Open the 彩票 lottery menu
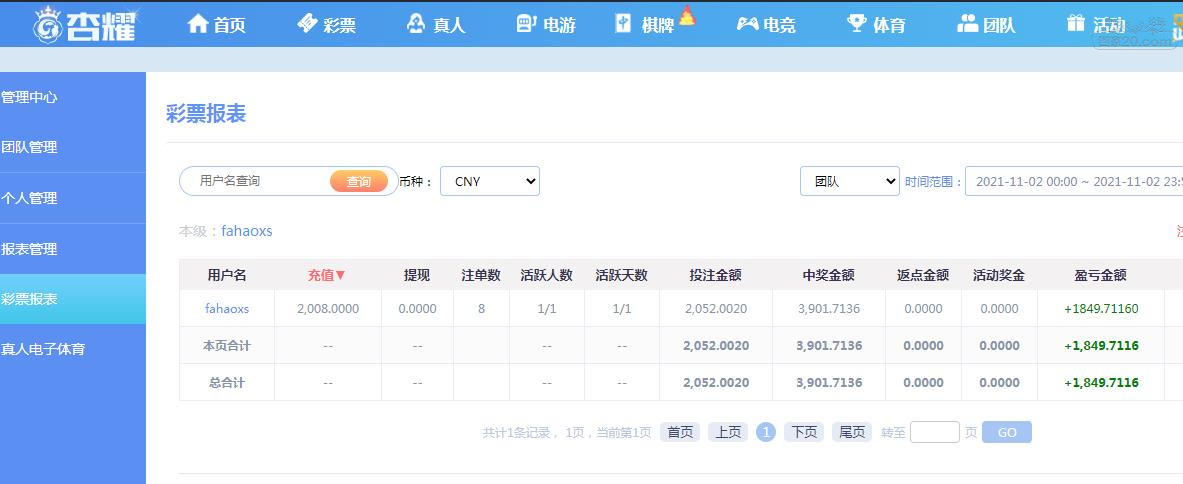The width and height of the screenshot is (1183, 484). pyautogui.click(x=327, y=25)
